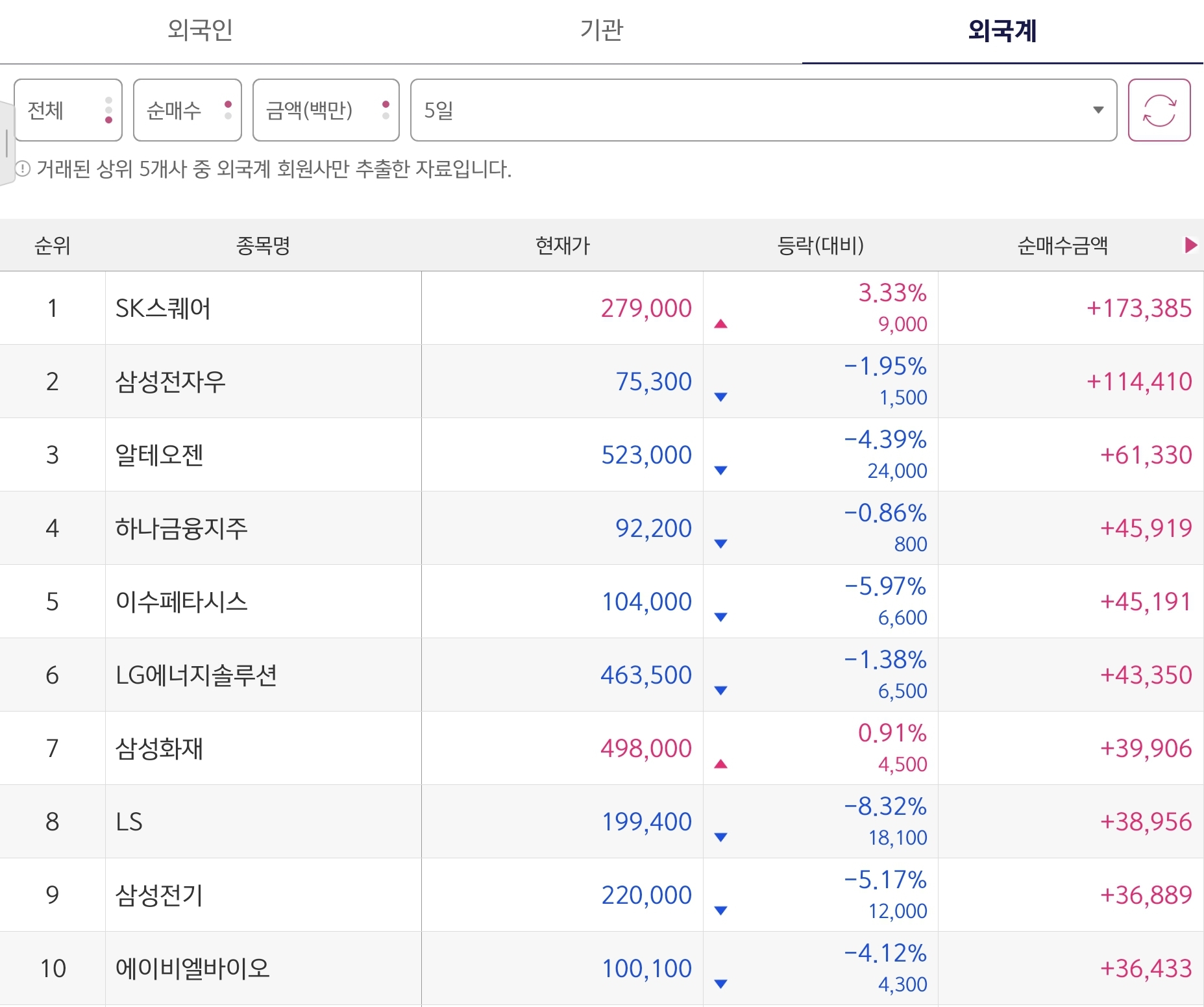This screenshot has width=1204, height=1007.
Task: Switch to the 외국인 tab
Action: pyautogui.click(x=200, y=31)
